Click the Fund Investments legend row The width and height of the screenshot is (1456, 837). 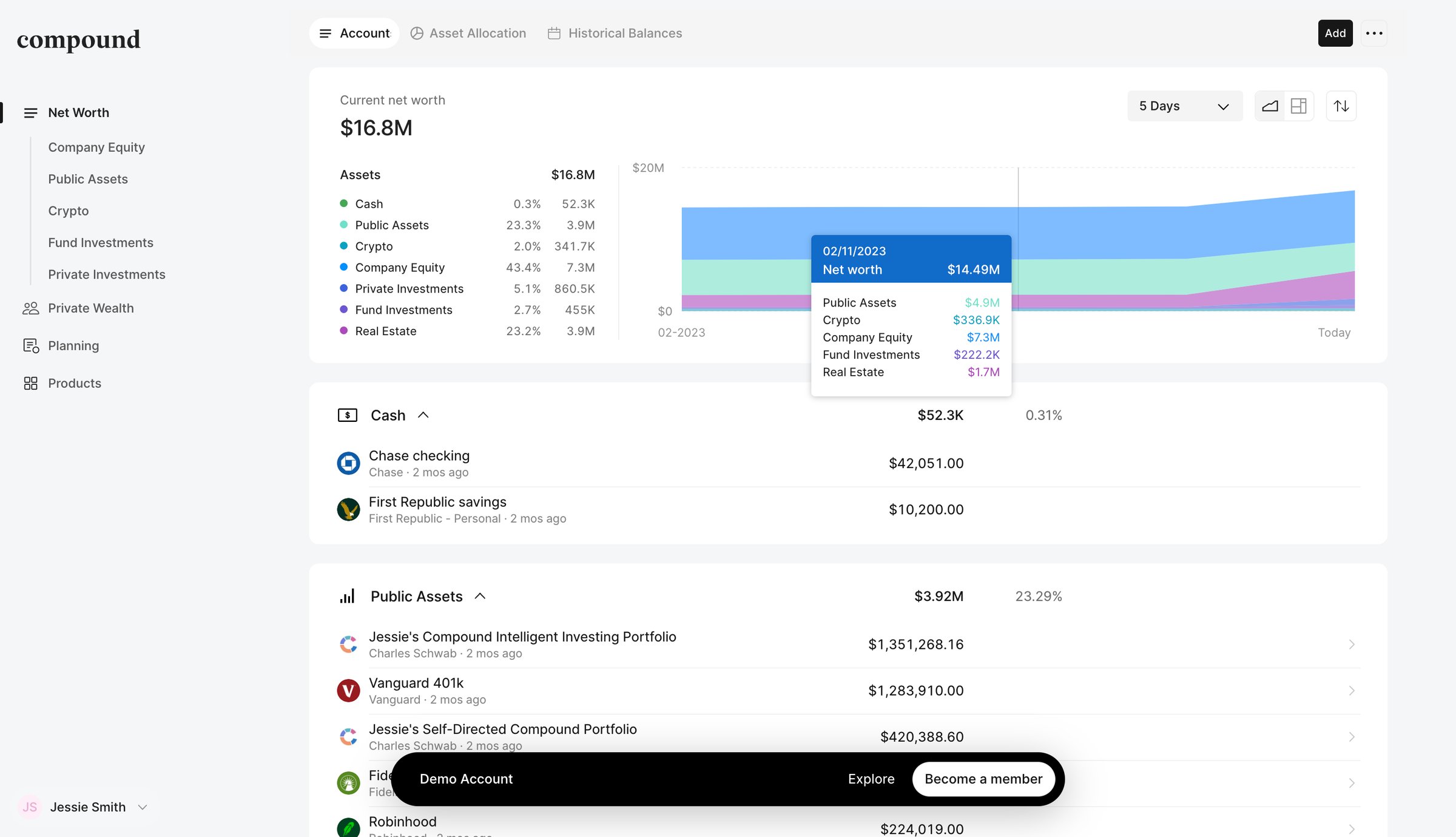click(x=467, y=310)
